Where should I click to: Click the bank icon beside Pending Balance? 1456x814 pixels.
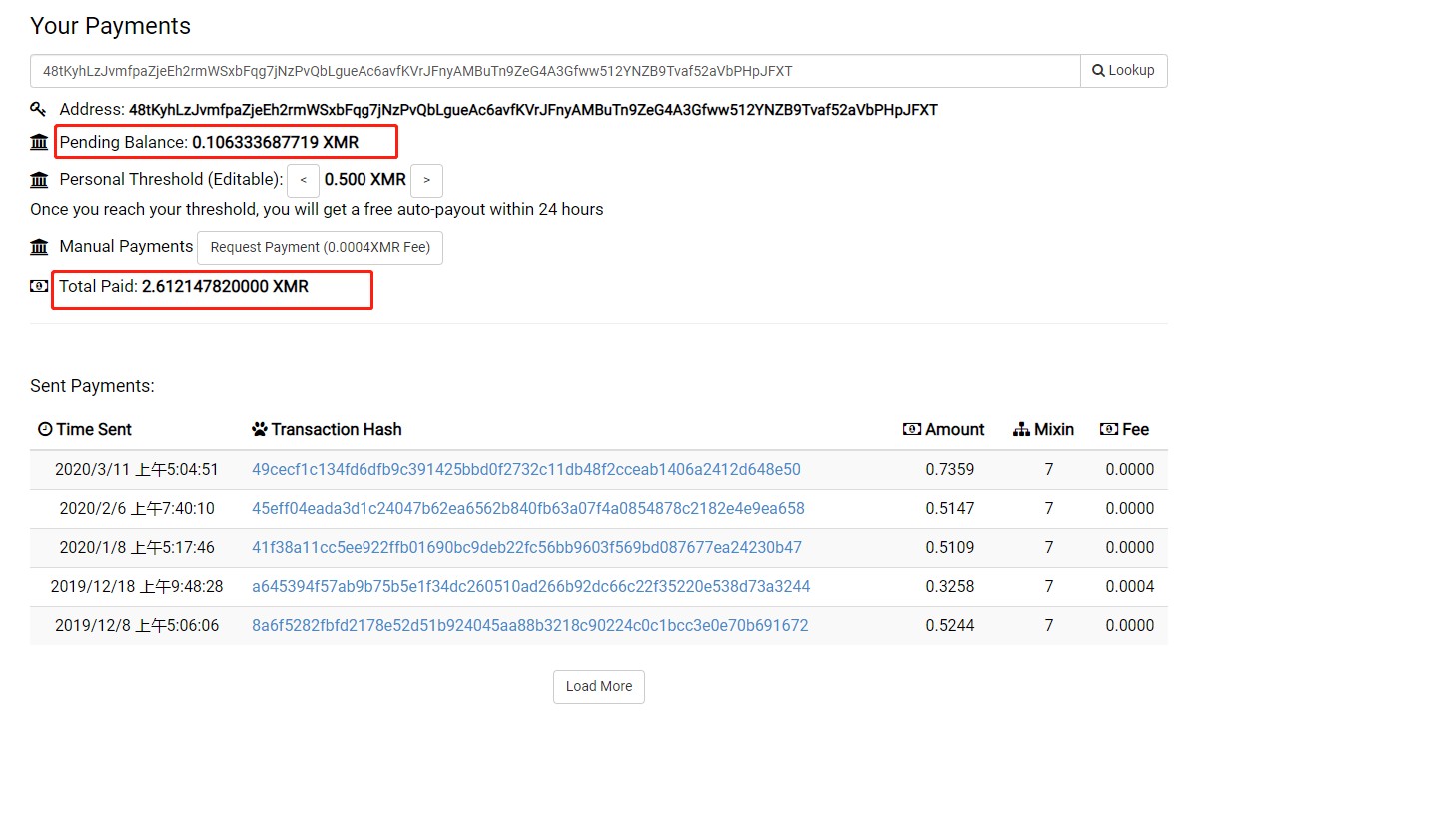pos(39,142)
